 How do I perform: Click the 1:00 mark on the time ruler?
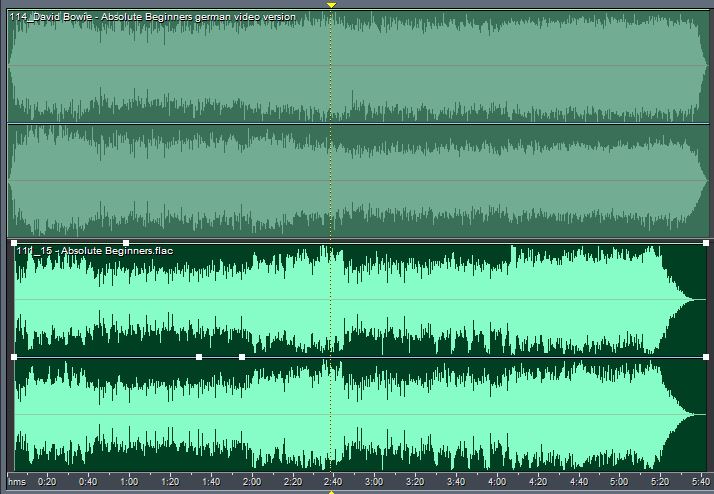point(128,481)
